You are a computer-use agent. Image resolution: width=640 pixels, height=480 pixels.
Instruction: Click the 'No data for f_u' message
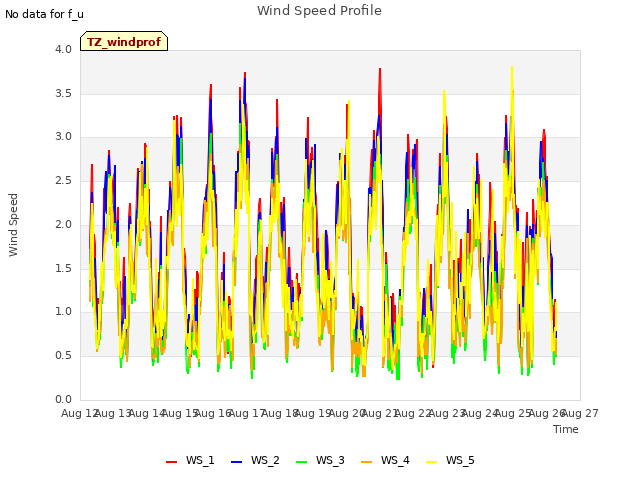44,14
